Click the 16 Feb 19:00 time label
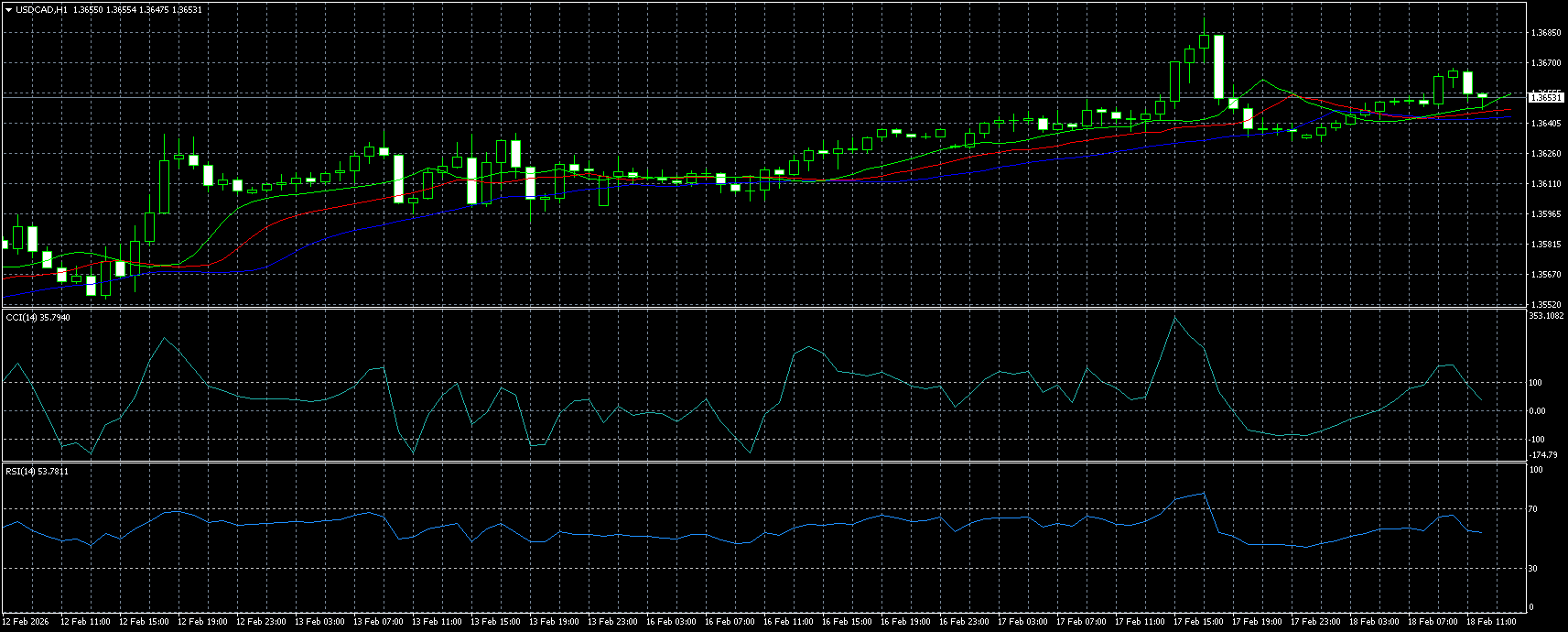1568x632 pixels. coord(905,621)
